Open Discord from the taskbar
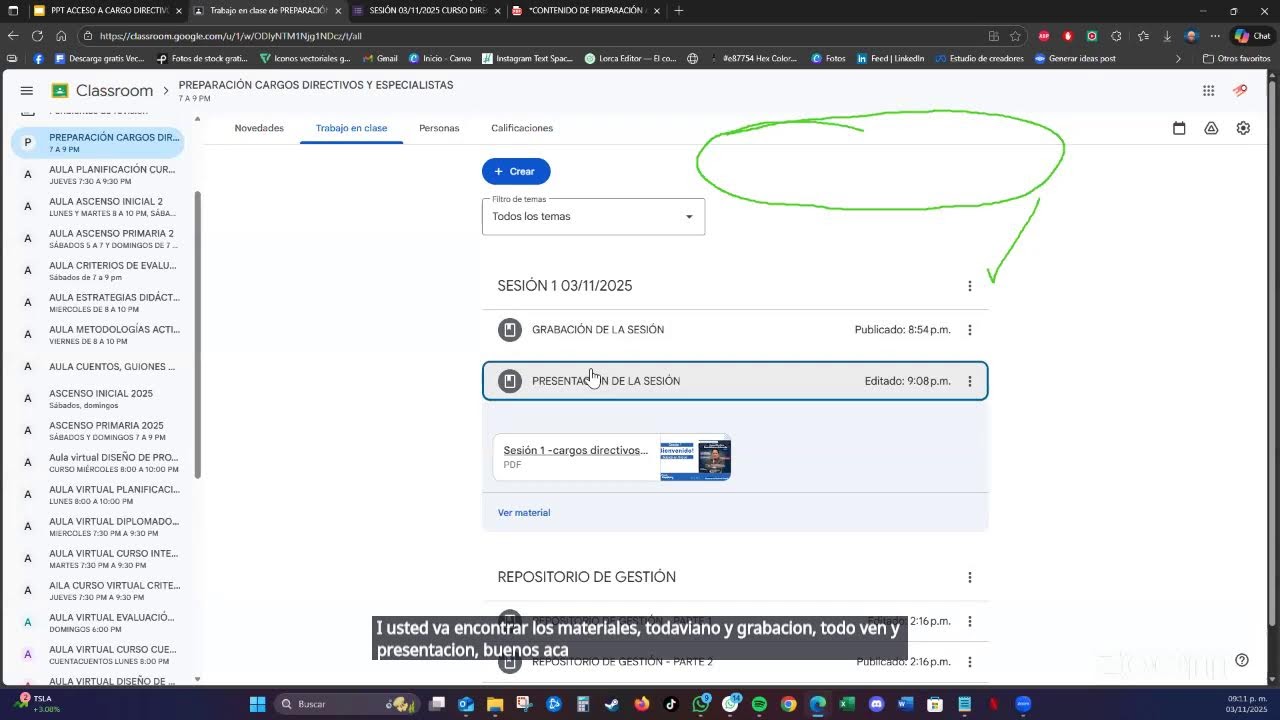 click(877, 704)
